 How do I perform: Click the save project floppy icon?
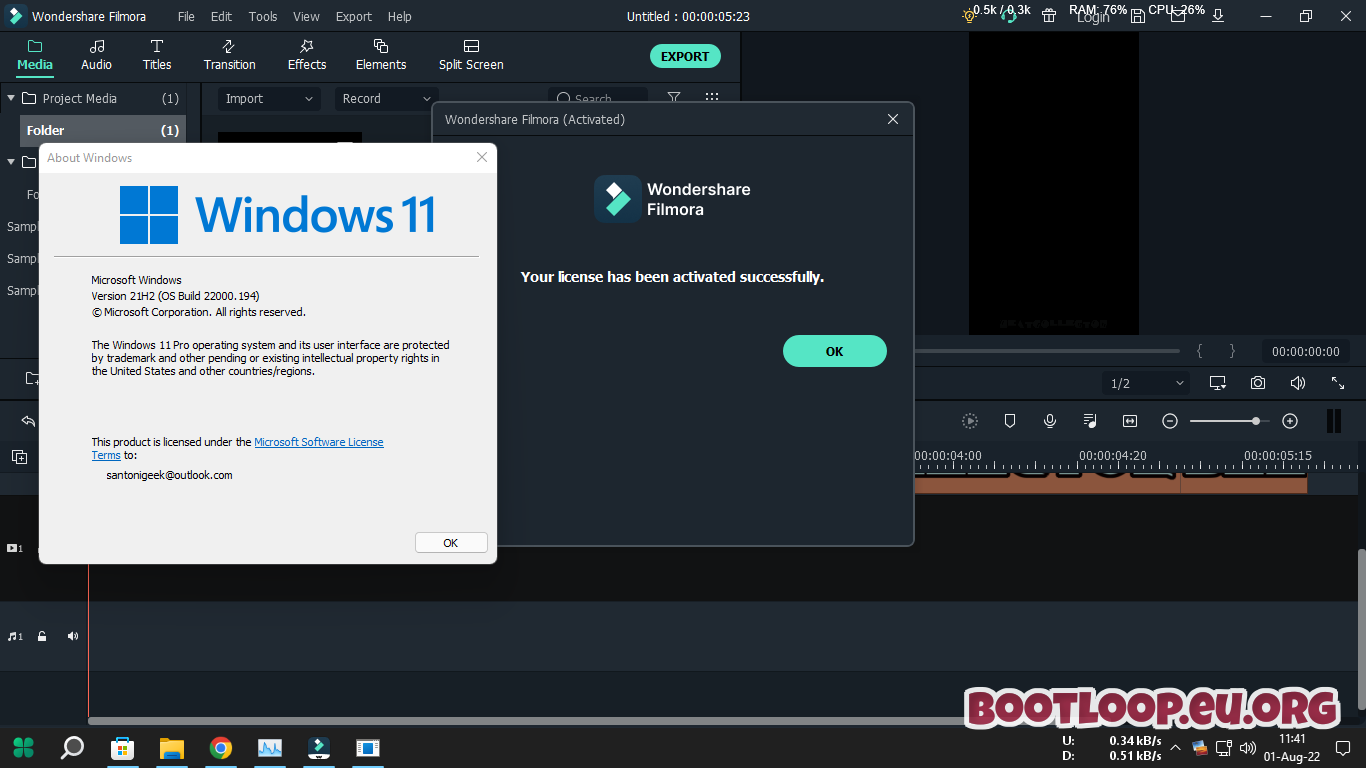click(1138, 16)
